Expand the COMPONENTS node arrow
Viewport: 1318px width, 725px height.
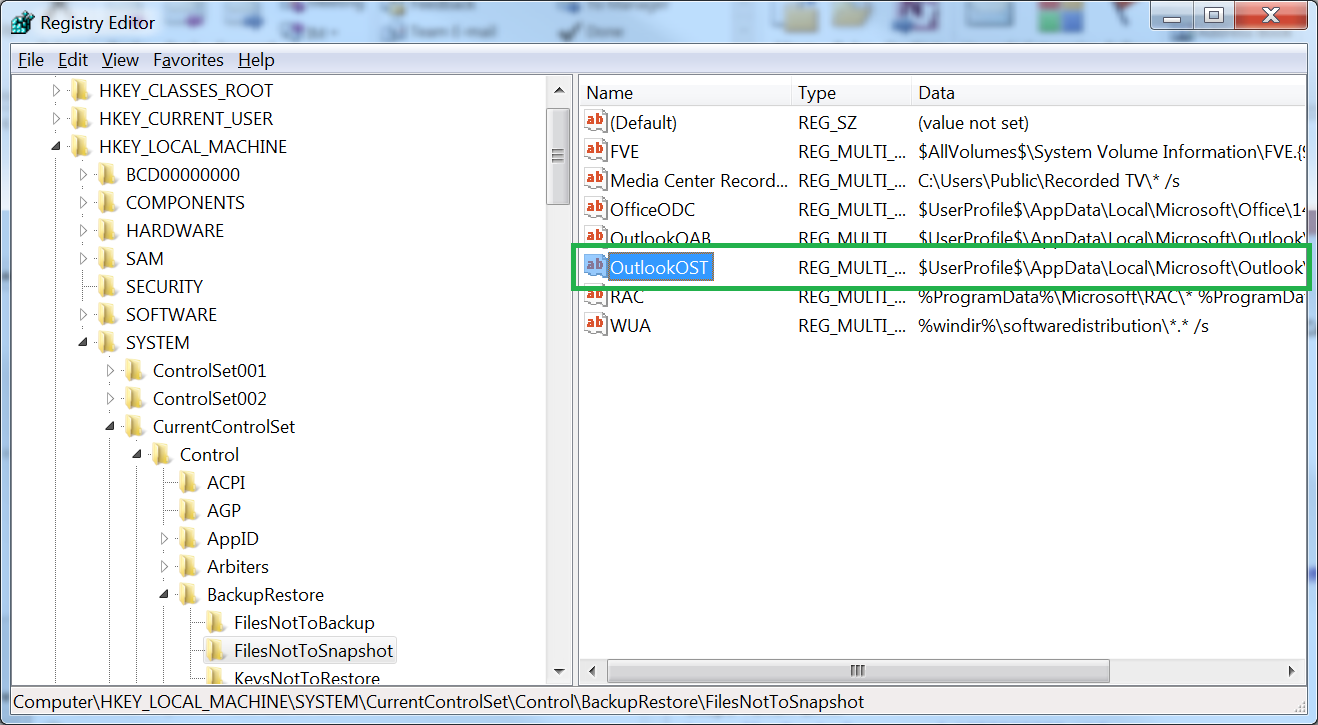pos(83,203)
